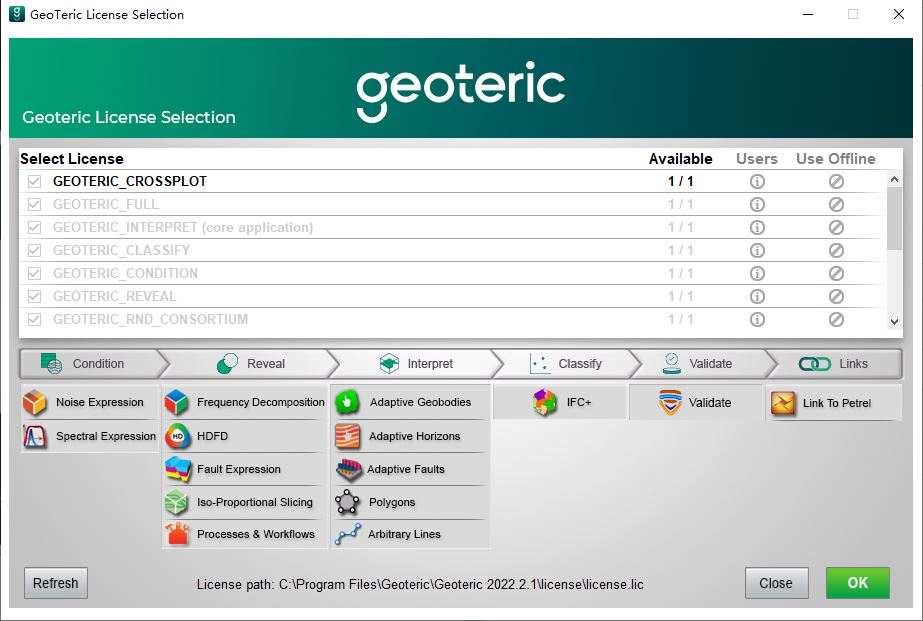Click the Refresh button
Image resolution: width=923 pixels, height=621 pixels.
coord(56,583)
